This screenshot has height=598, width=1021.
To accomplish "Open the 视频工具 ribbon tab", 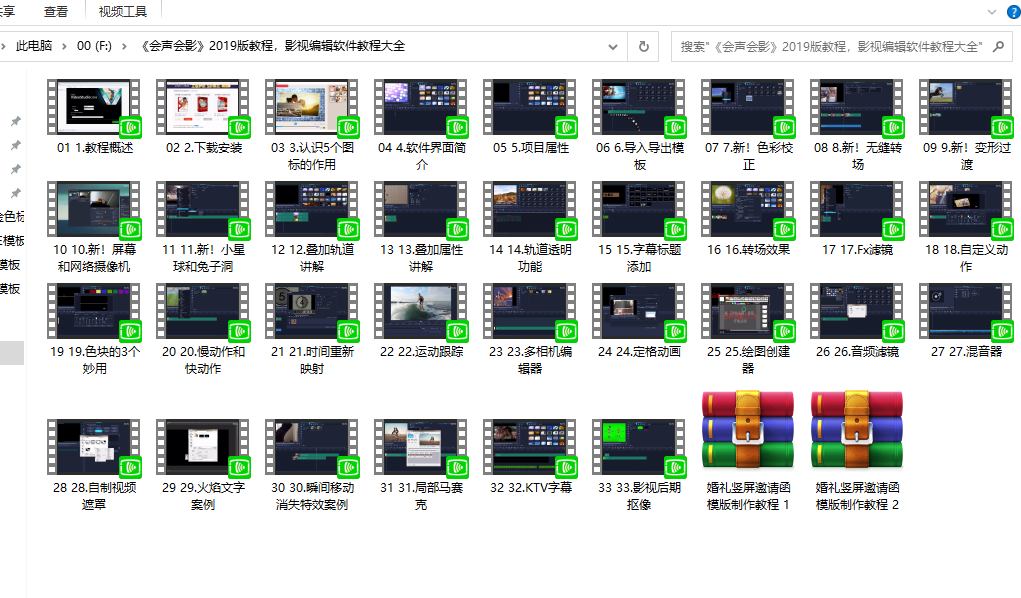I will tap(123, 11).
